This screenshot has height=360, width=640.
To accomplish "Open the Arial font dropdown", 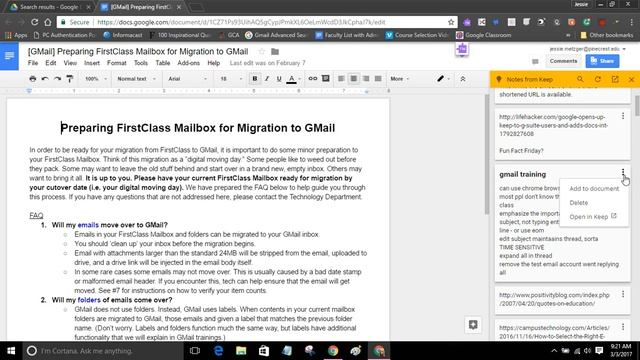I will pos(187,79).
